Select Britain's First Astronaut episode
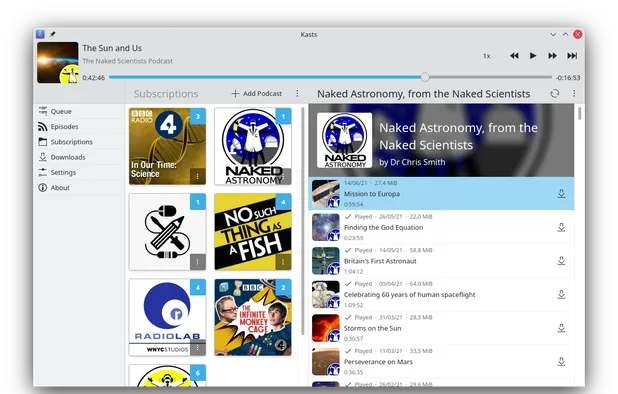Image resolution: width=618 pixels, height=394 pixels. [441, 261]
